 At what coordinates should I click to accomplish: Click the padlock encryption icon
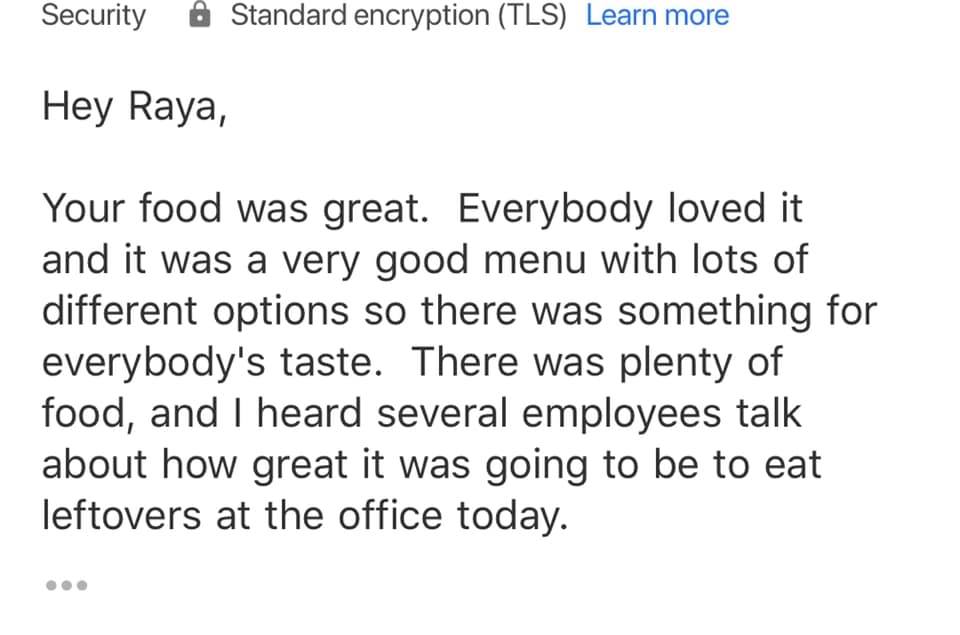[201, 16]
